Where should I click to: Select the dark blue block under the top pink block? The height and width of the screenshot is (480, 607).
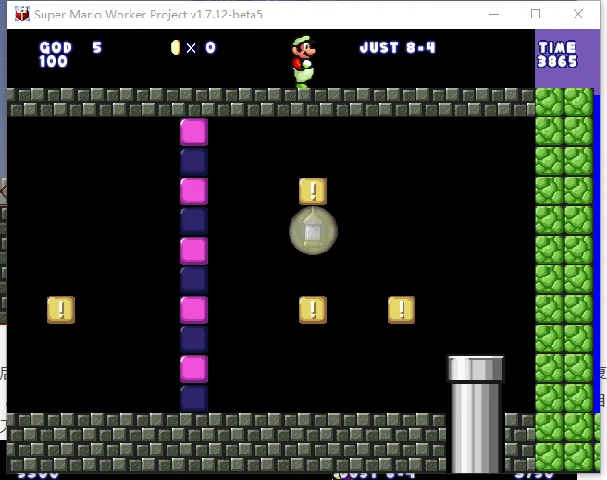194,162
